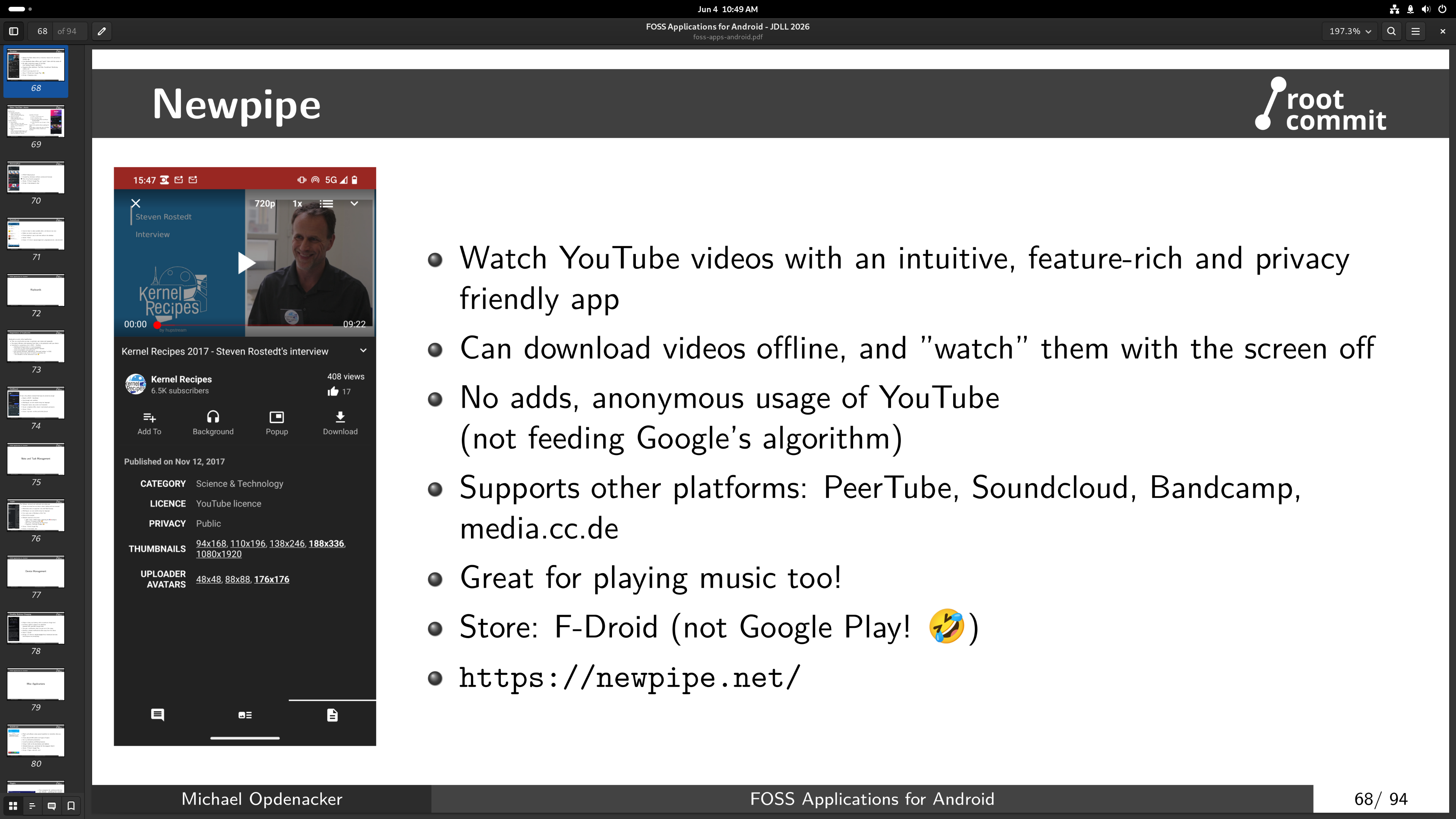Open the hamburger main menu

coord(1416,31)
